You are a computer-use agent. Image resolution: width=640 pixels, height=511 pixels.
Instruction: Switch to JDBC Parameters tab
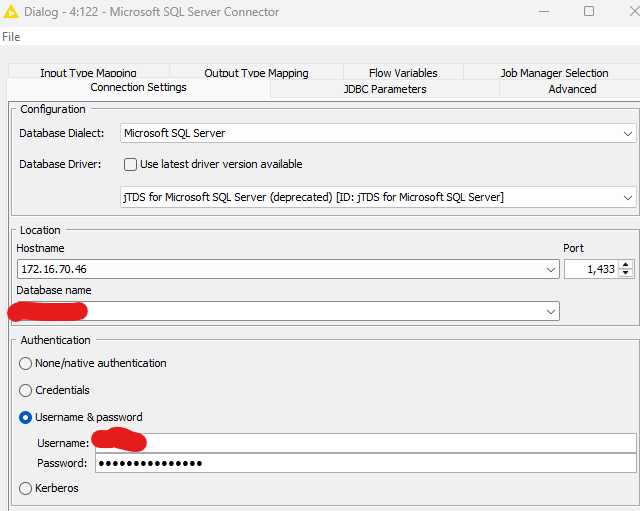tap(385, 89)
